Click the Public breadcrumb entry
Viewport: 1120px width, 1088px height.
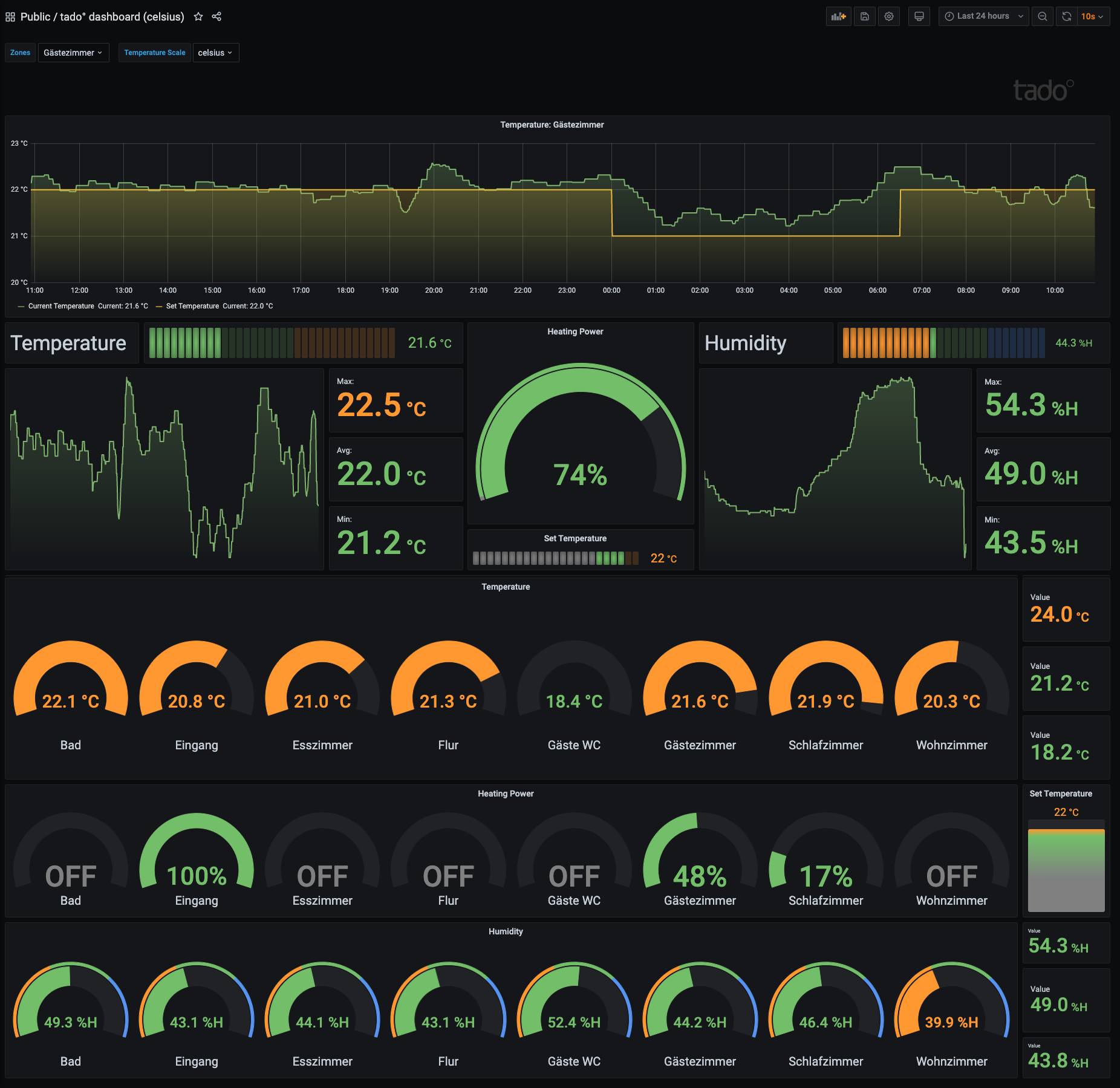34,16
